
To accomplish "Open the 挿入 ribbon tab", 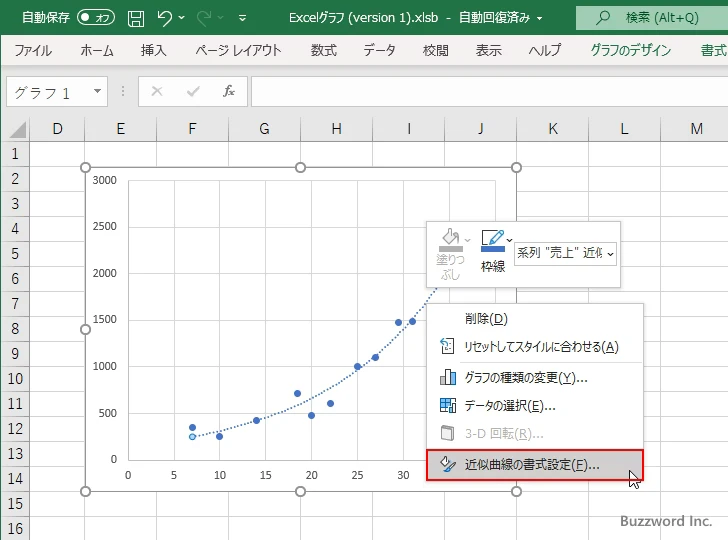I will tap(153, 50).
